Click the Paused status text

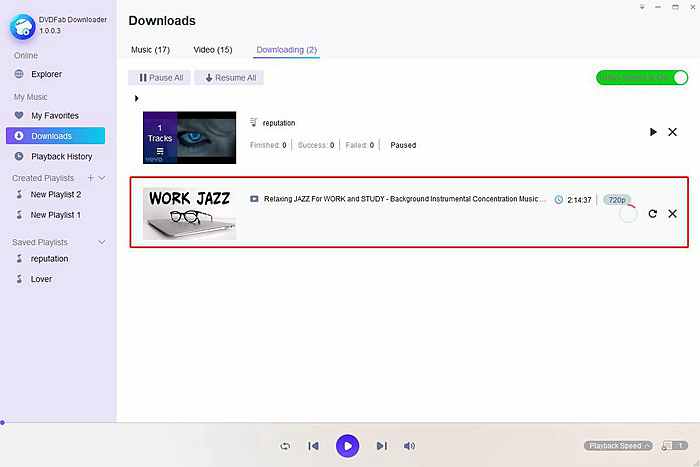[403, 145]
